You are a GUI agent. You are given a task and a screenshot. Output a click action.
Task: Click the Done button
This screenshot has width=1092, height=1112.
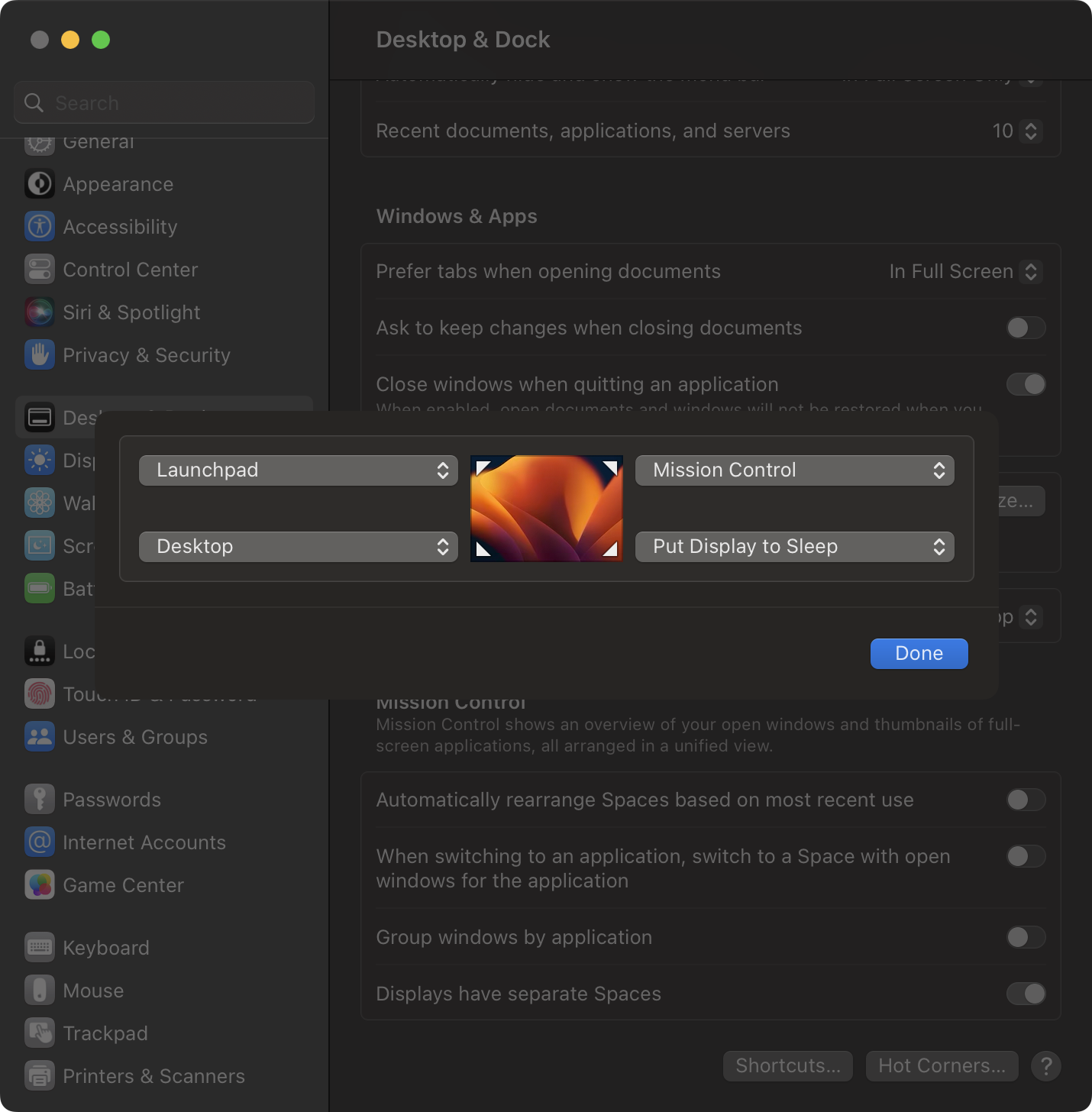pyautogui.click(x=919, y=654)
